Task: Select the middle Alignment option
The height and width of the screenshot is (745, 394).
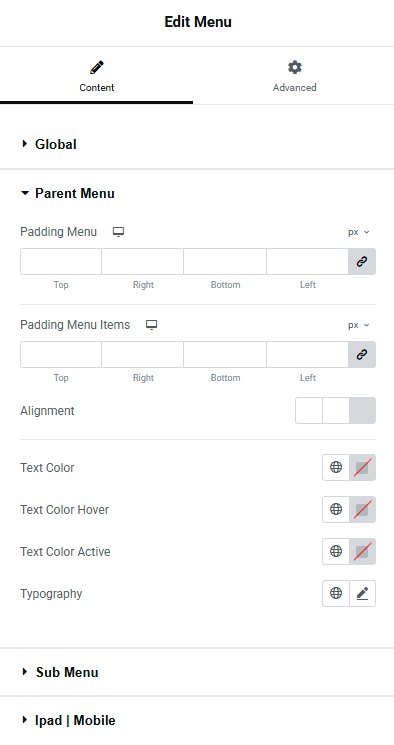Action: coord(336,411)
